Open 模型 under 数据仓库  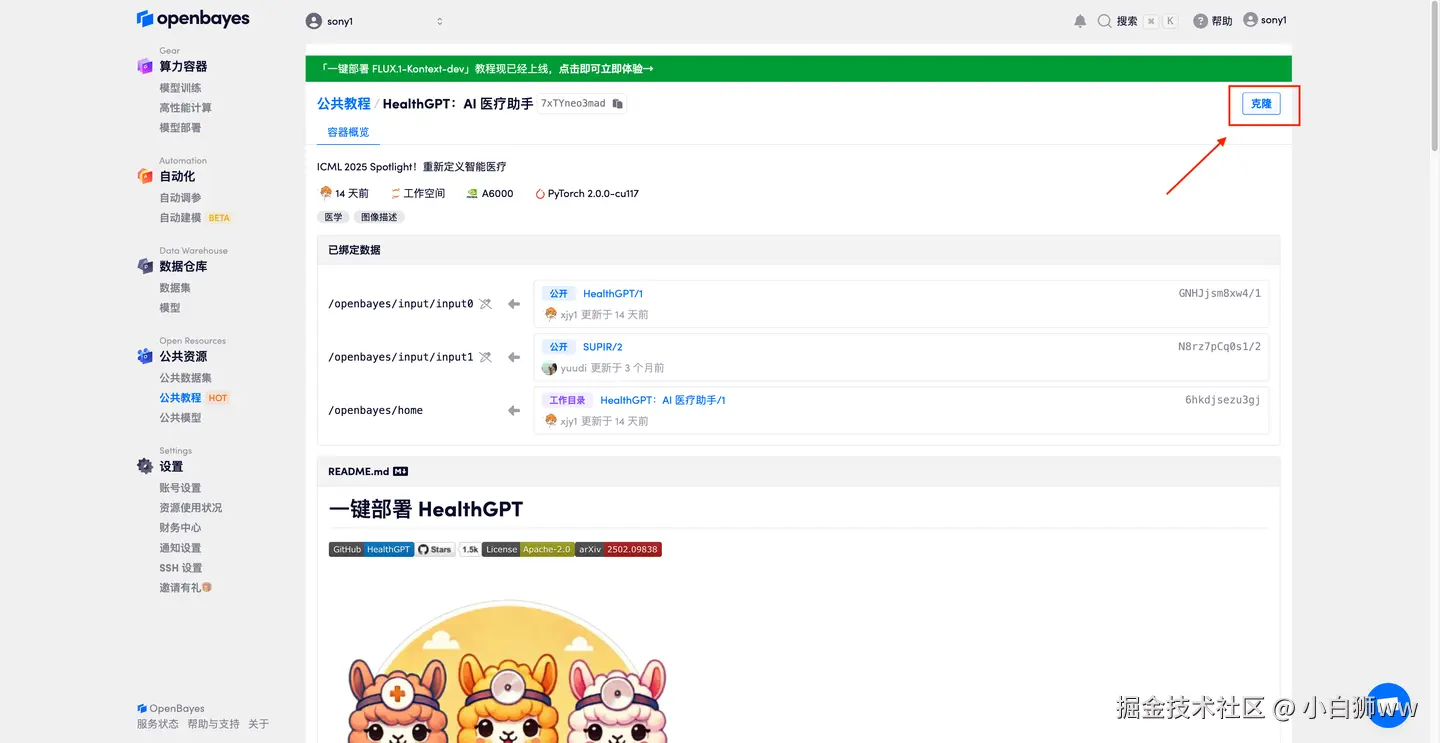[170, 308]
